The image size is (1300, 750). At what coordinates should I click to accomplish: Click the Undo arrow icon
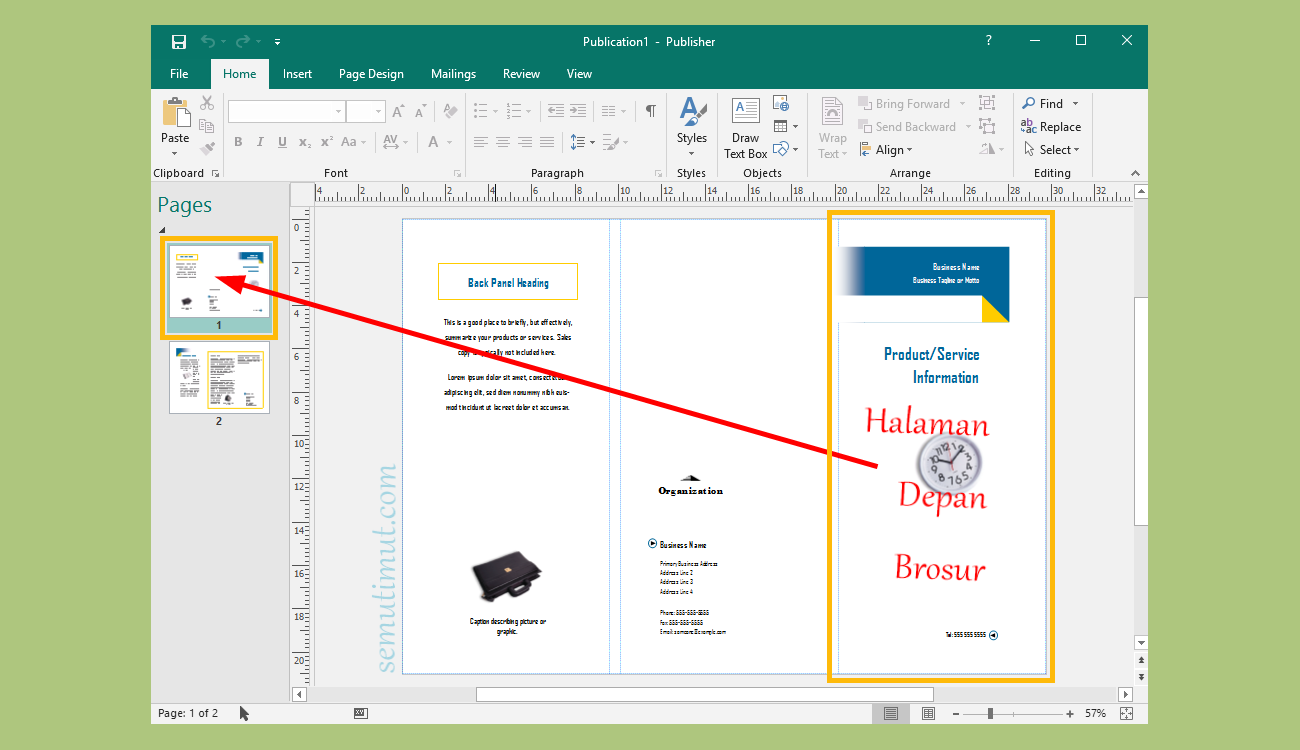(208, 41)
